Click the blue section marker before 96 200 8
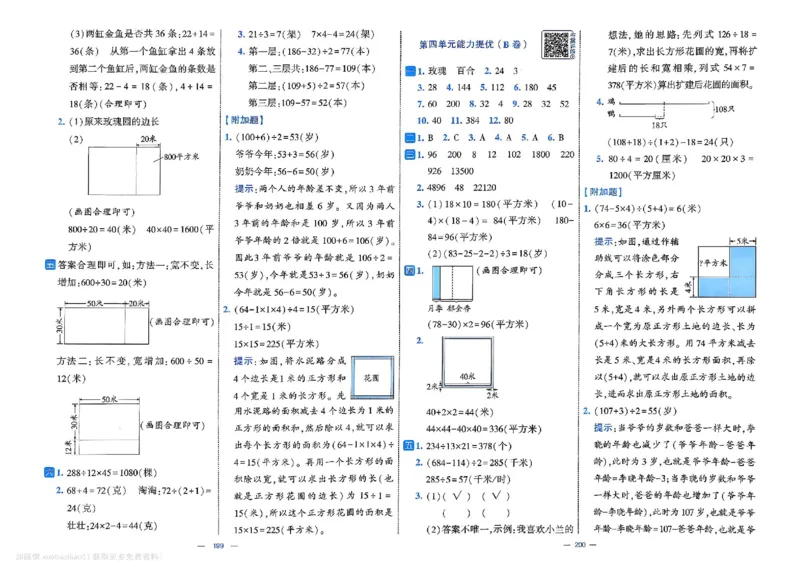 [410, 155]
